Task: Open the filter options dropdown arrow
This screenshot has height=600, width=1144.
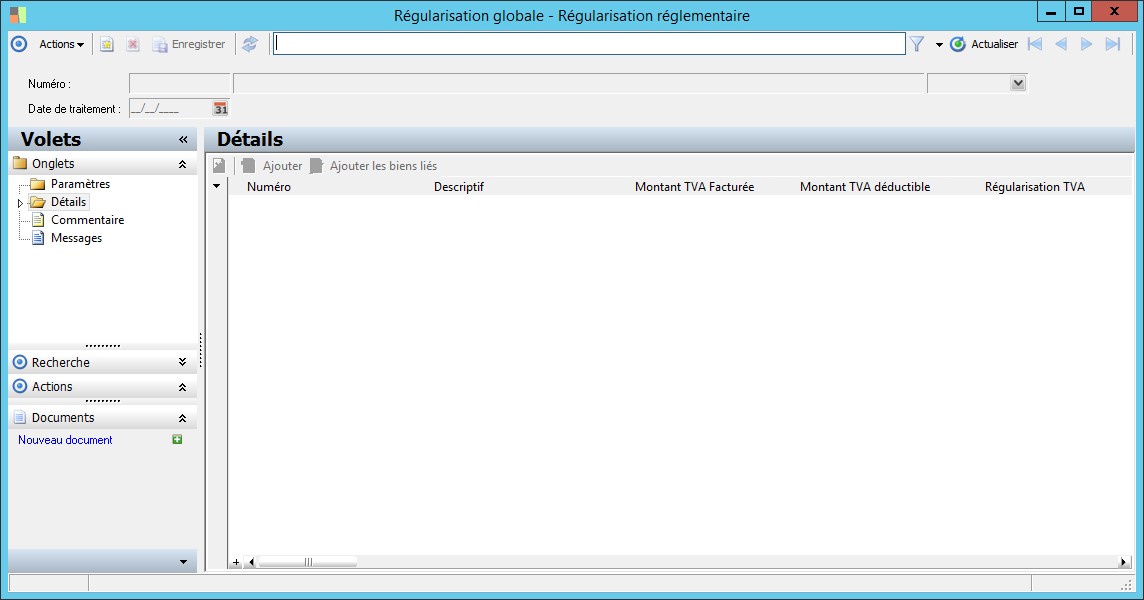Action: pyautogui.click(x=939, y=45)
